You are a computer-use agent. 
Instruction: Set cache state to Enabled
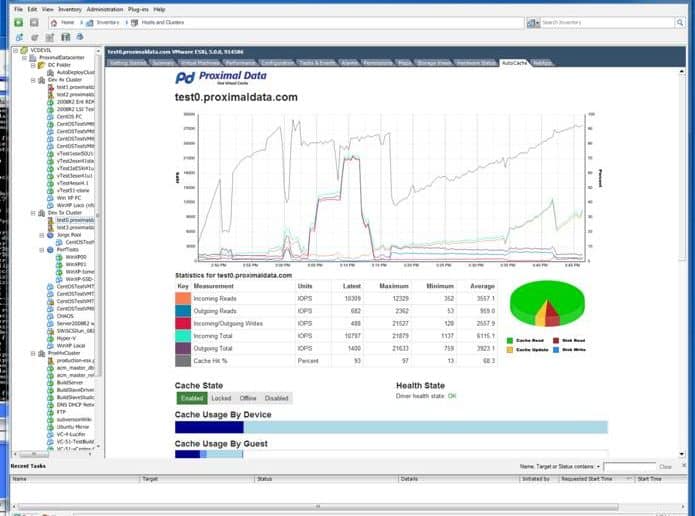coord(192,398)
